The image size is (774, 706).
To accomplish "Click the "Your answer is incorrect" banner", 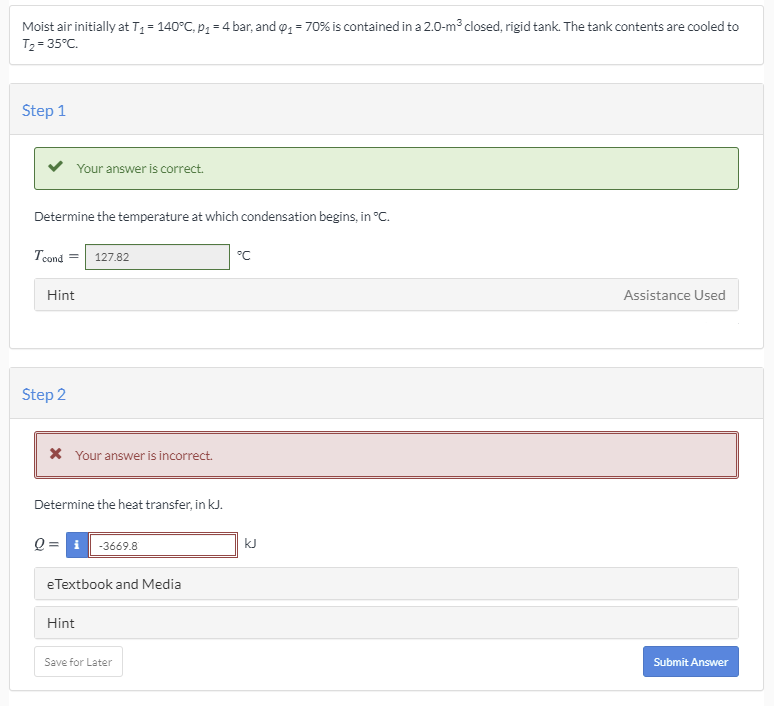I will pyautogui.click(x=385, y=455).
